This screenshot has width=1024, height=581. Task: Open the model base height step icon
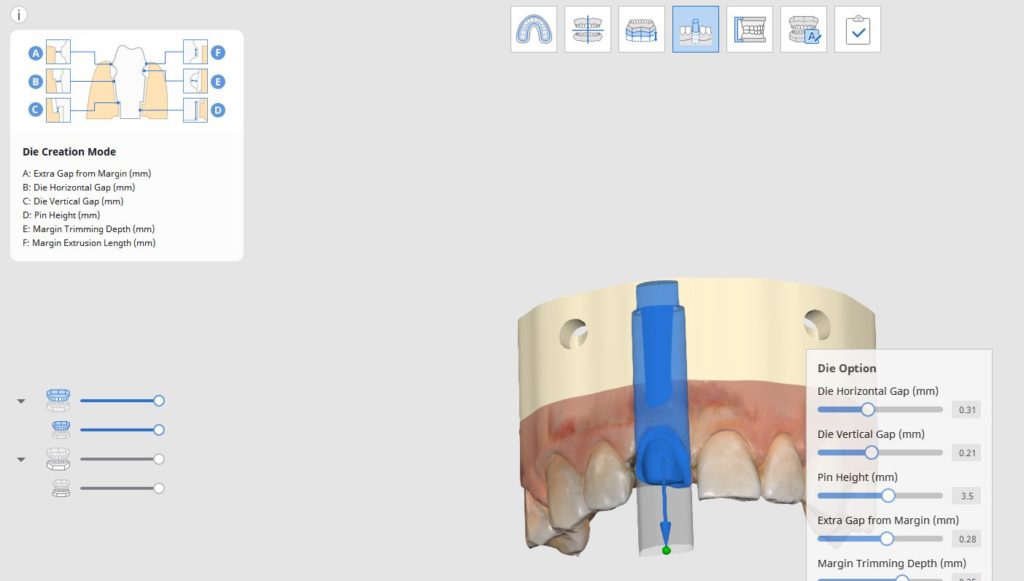[x=641, y=29]
